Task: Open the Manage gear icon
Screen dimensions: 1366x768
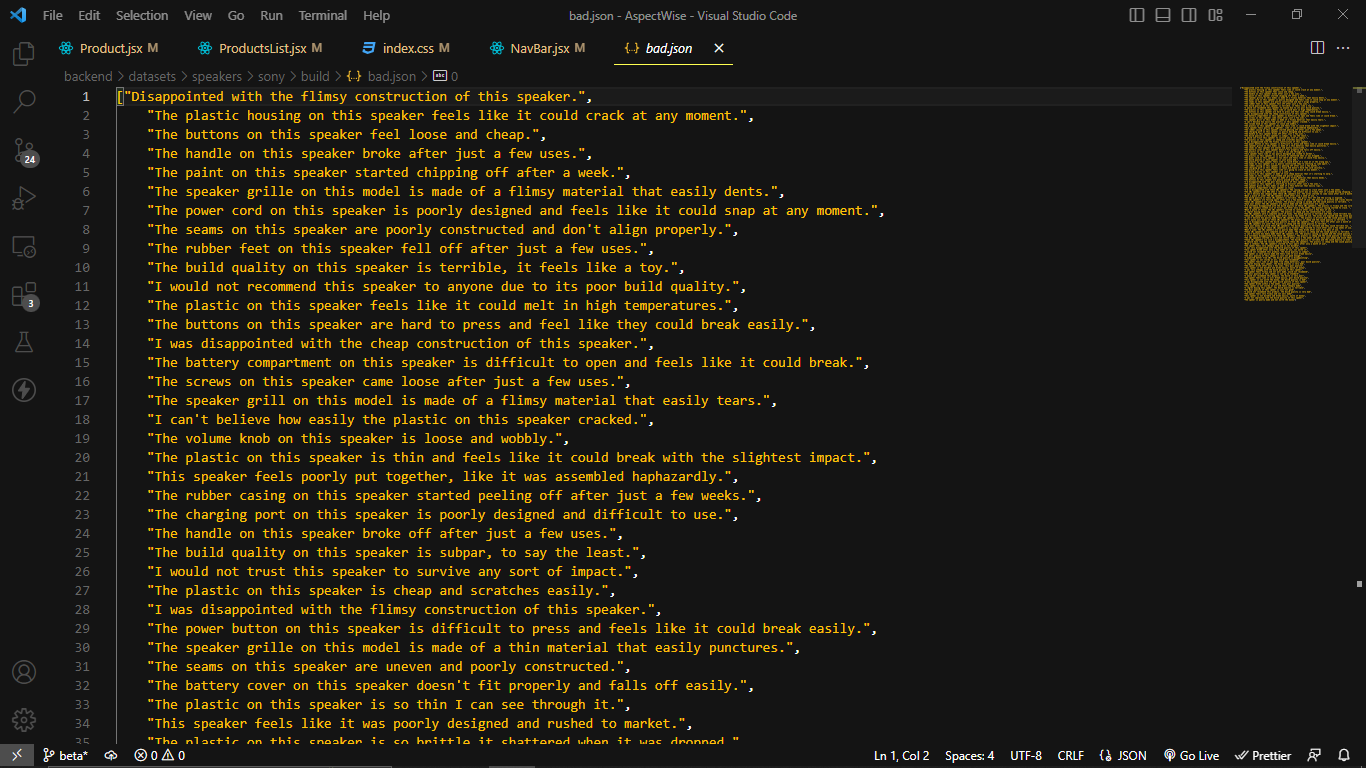Action: tap(24, 720)
